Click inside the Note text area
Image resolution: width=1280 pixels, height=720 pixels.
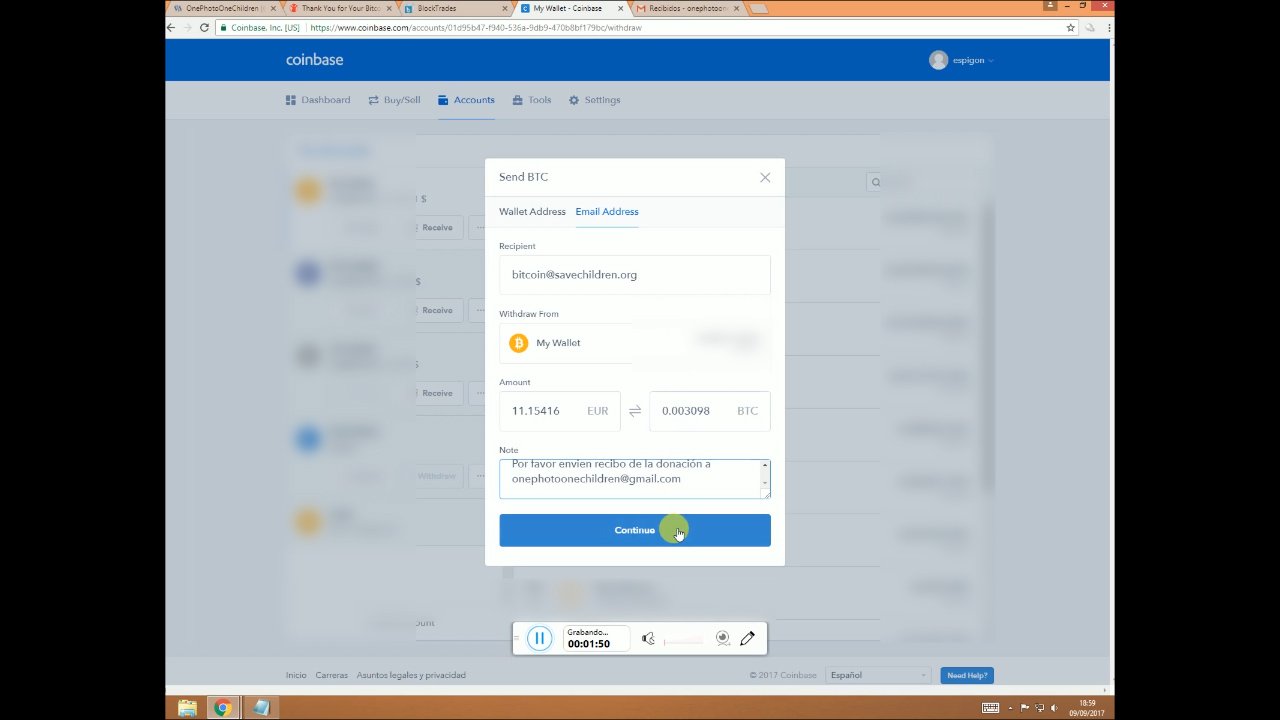[x=635, y=479]
